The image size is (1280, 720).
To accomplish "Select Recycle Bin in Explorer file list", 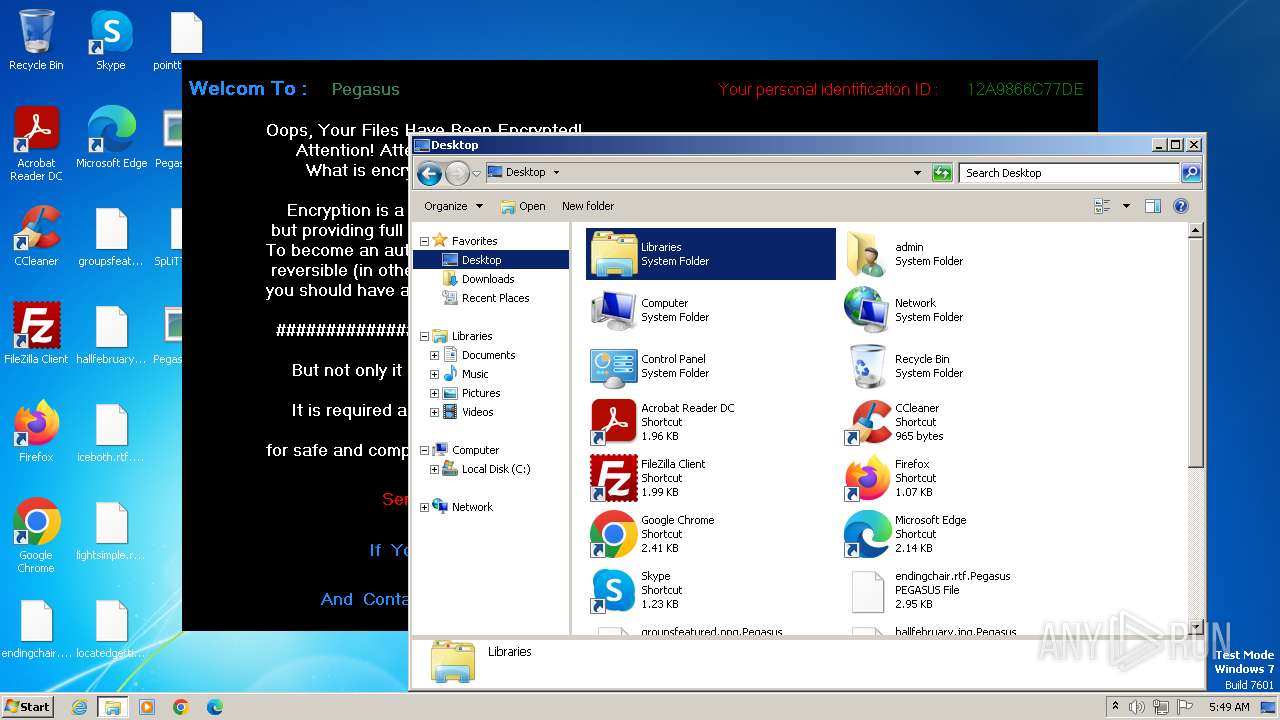I will (x=866, y=366).
